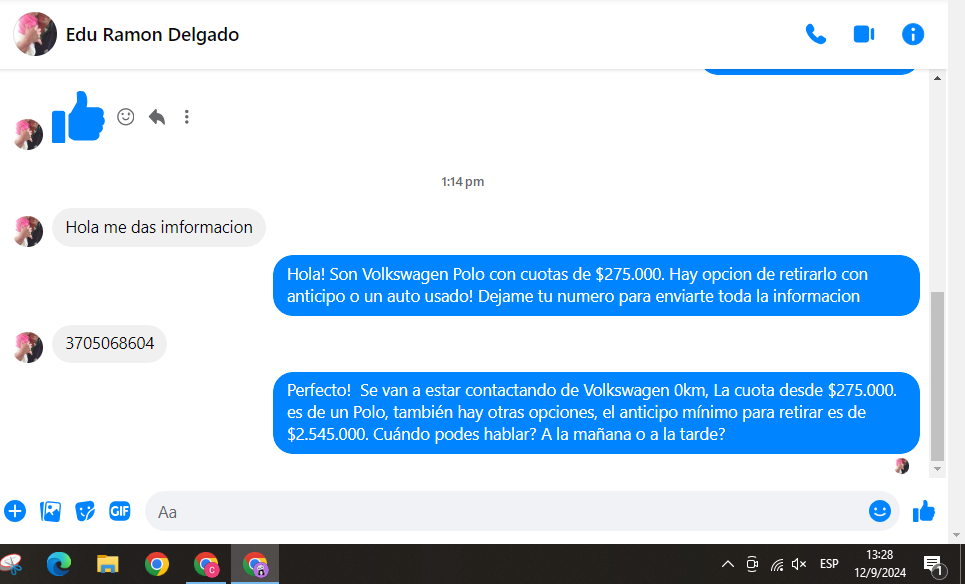The image size is (965, 584).
Task: Start a voice call with Edu Ramon Delgado
Action: pos(815,34)
